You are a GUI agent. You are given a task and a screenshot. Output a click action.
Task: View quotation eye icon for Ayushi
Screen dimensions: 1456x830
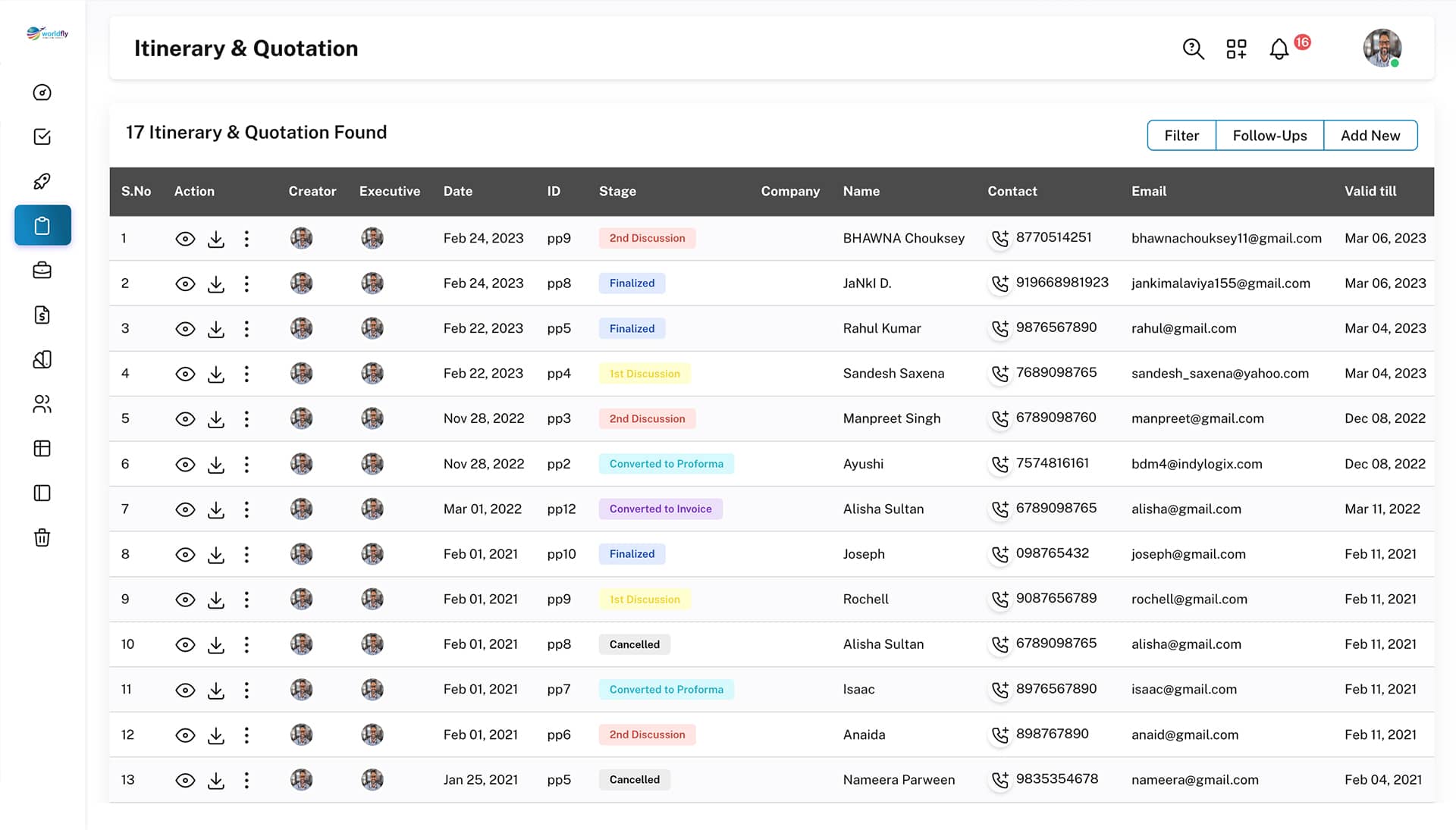pos(185,465)
